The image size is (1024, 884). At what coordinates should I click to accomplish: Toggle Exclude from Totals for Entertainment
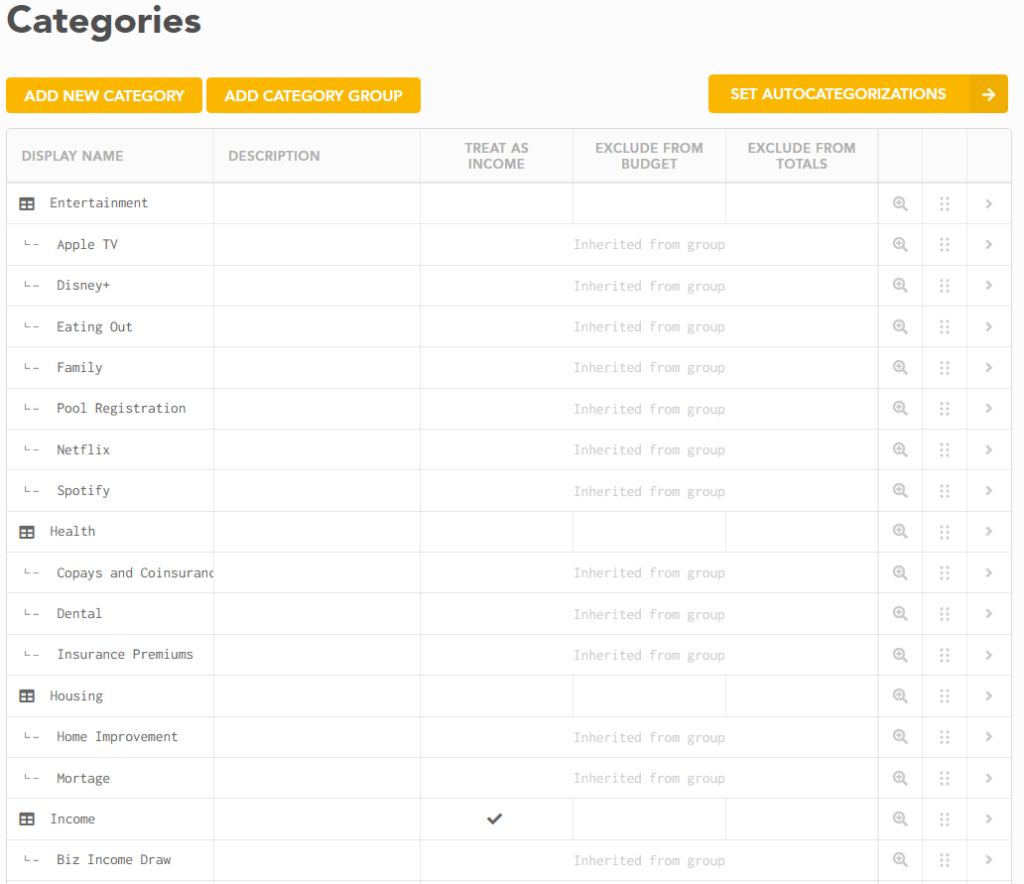[x=801, y=203]
